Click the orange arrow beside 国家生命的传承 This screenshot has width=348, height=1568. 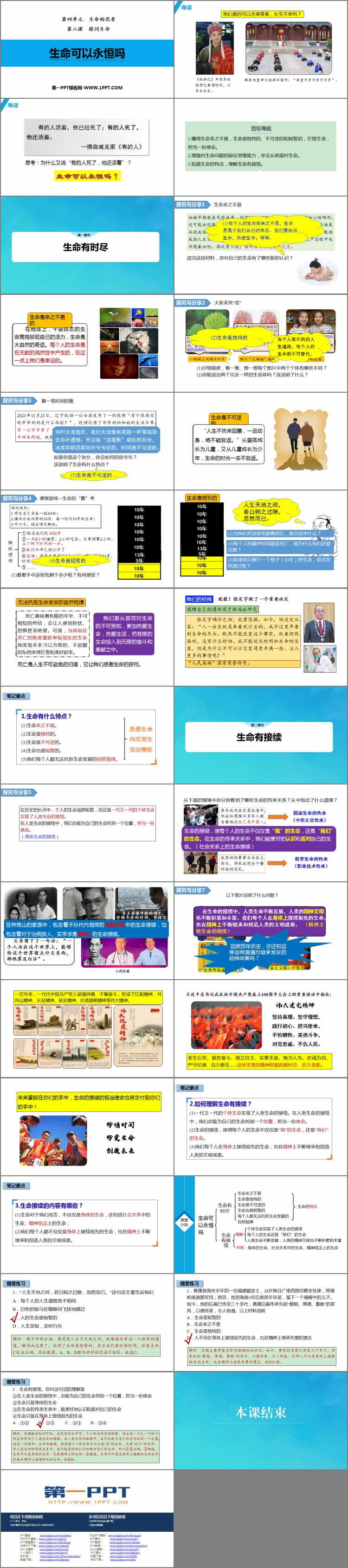tap(278, 816)
